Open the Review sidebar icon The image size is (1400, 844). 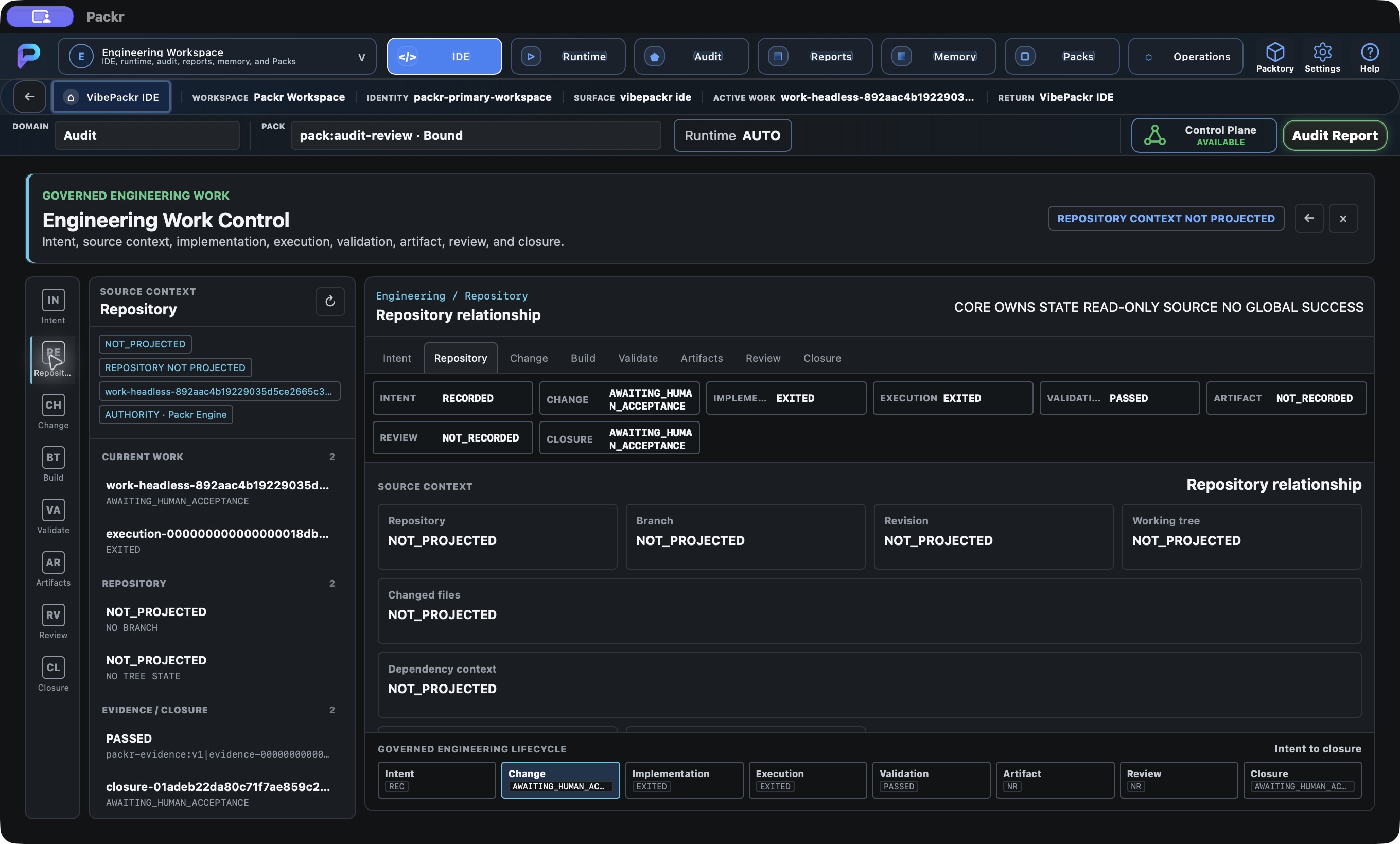click(x=53, y=621)
